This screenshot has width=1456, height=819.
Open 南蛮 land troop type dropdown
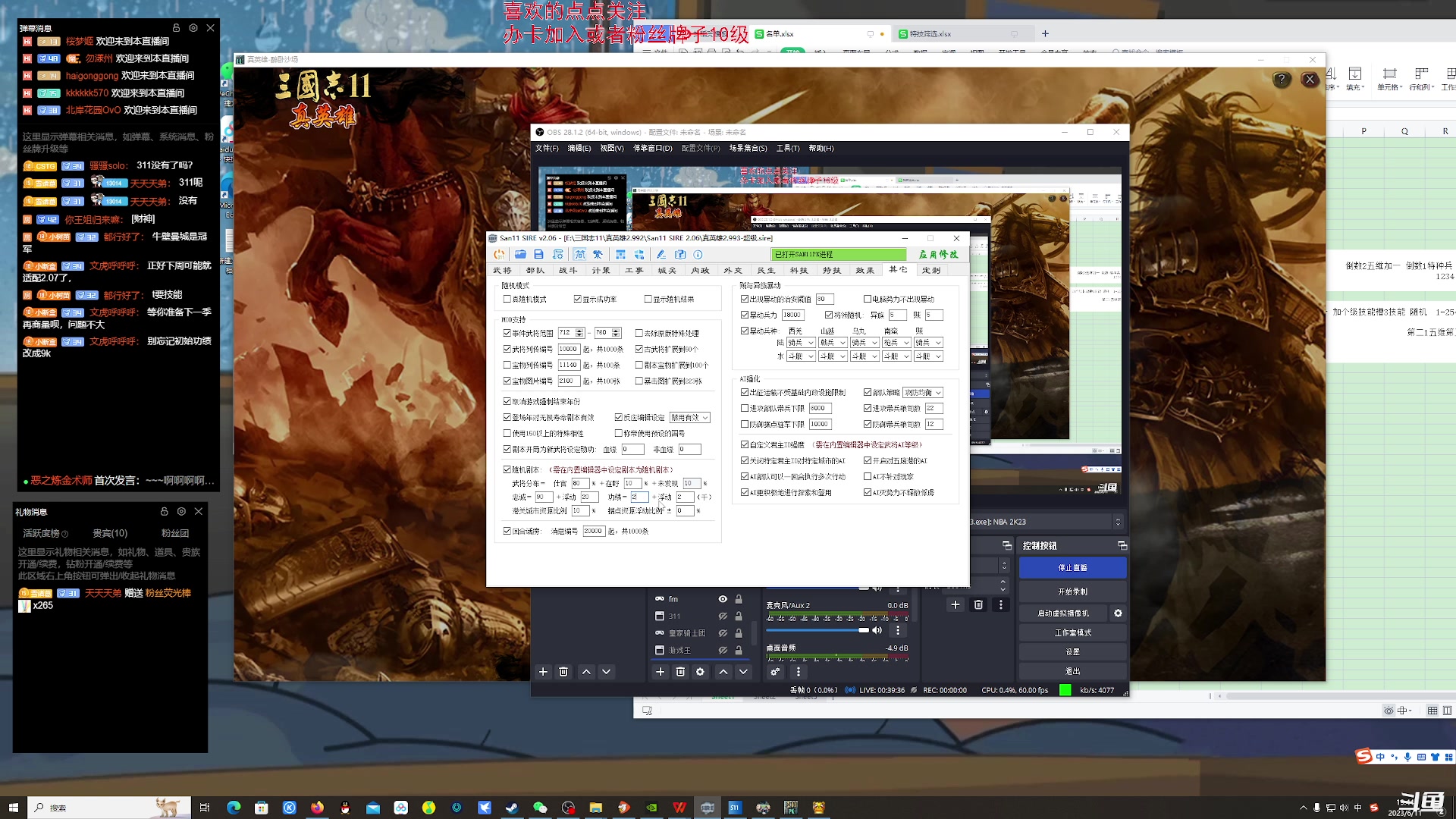click(x=896, y=343)
